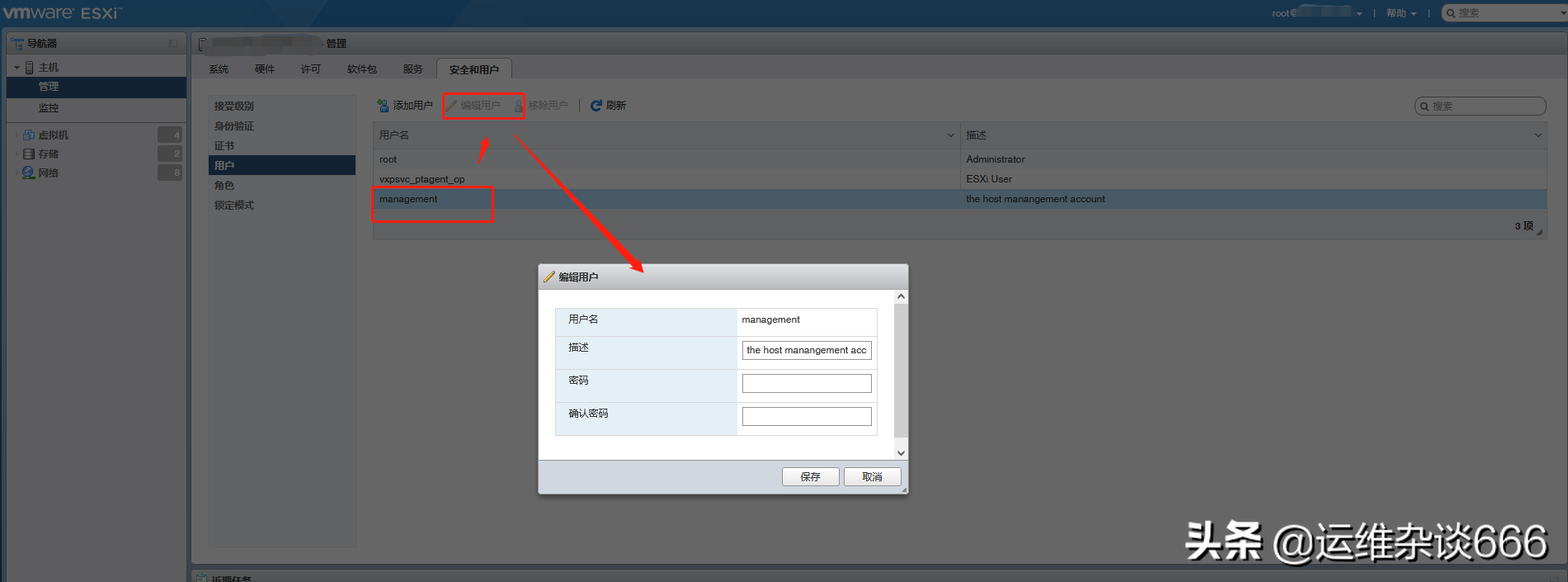Click the storage count badge 2
1568x582 pixels.
coord(170,154)
